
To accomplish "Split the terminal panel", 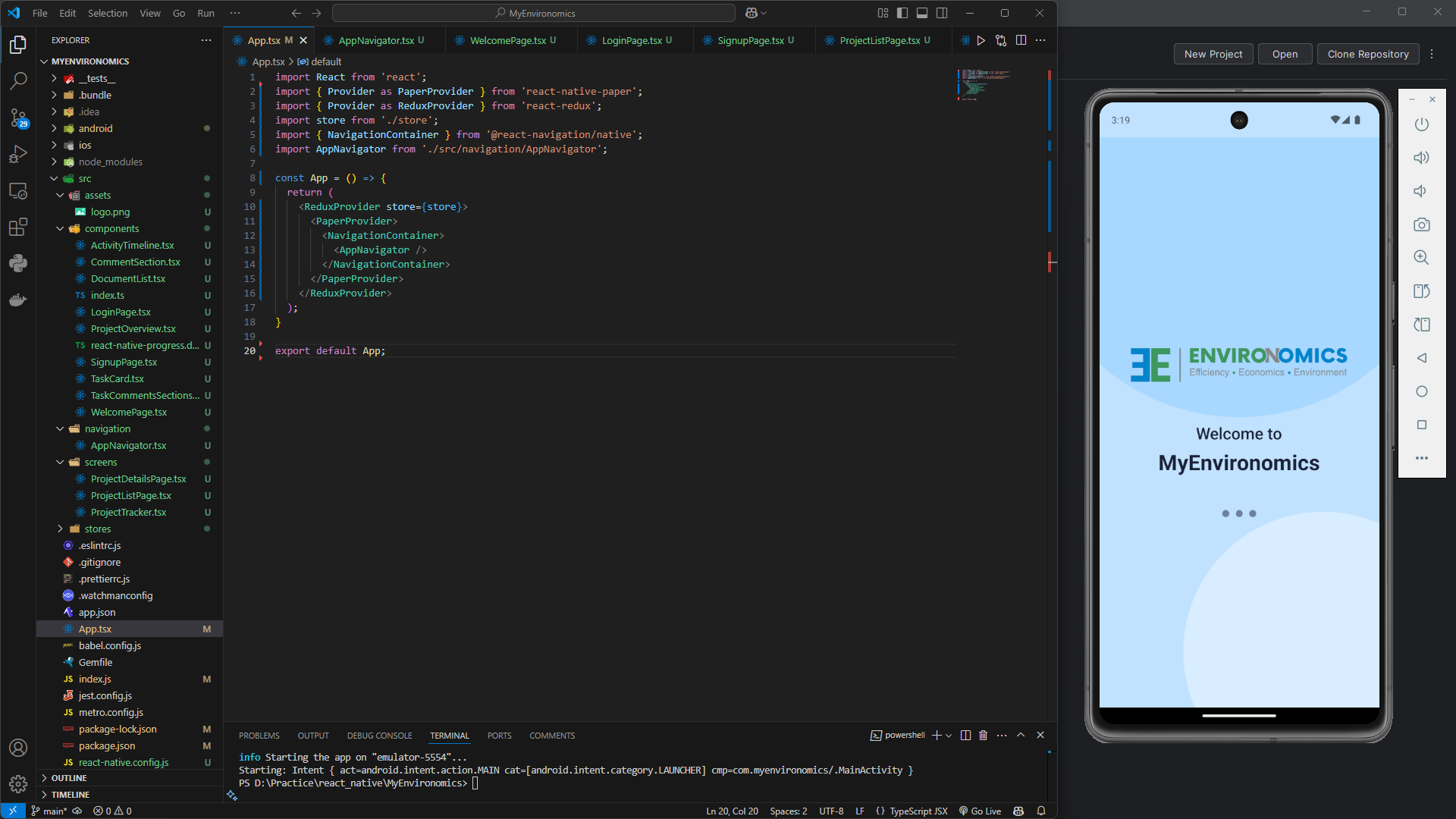I will coord(965,735).
